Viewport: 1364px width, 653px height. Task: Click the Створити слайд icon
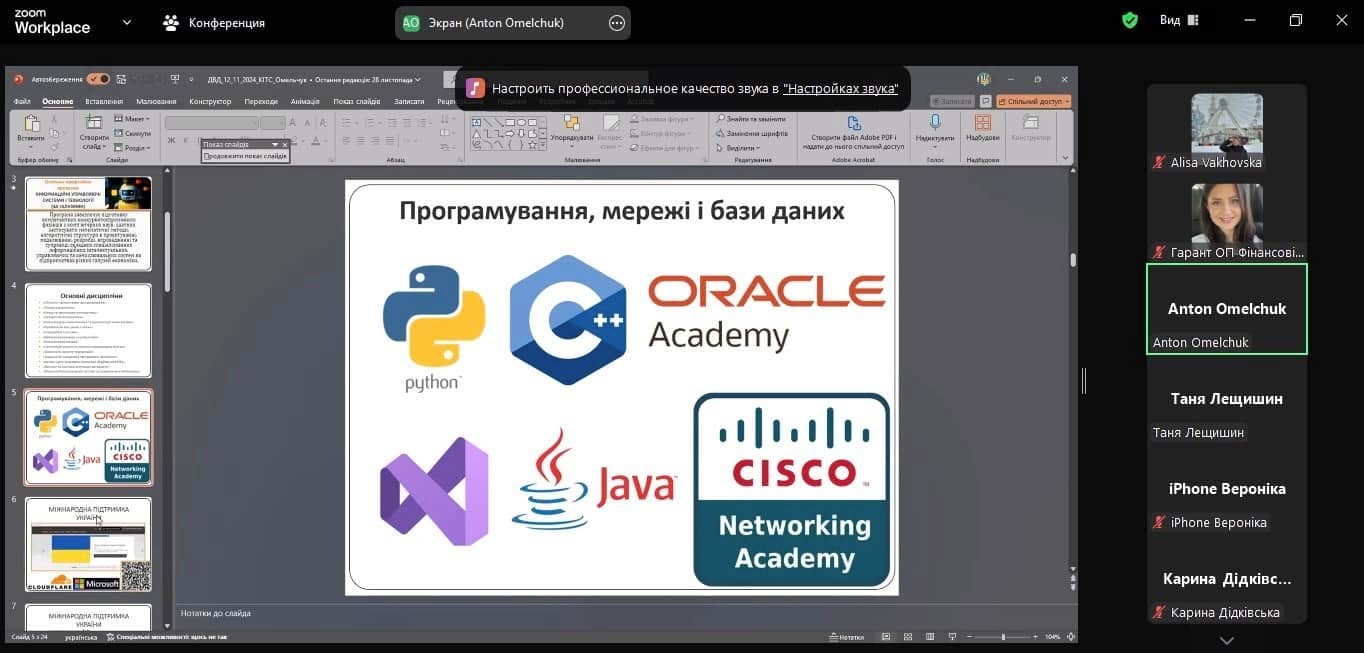click(x=94, y=124)
